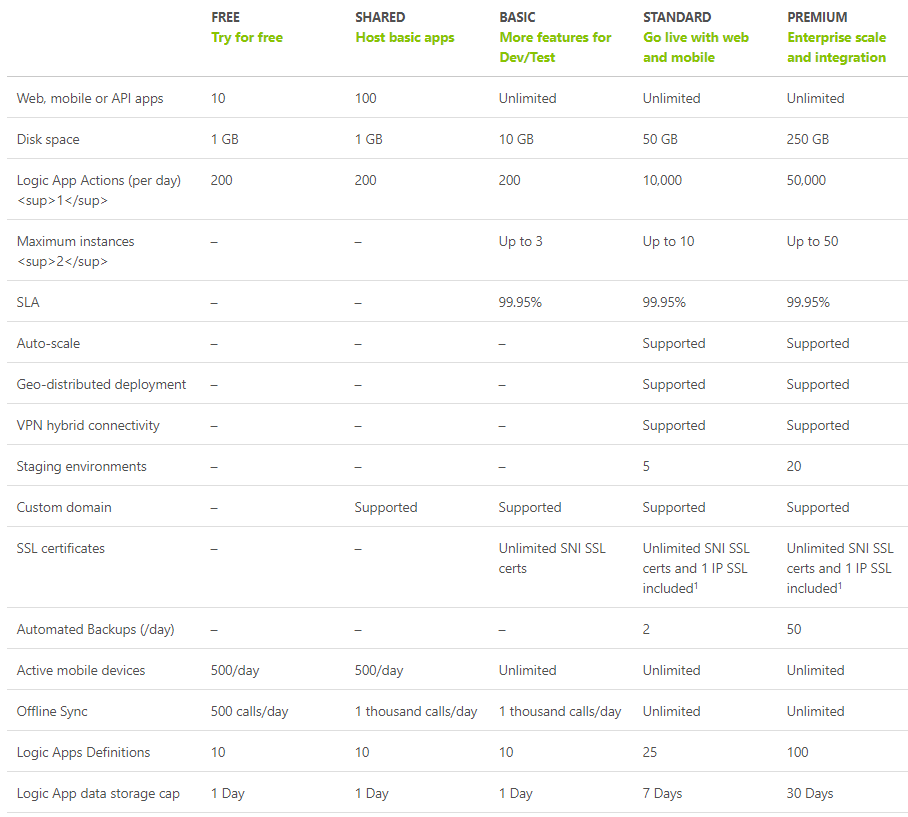
Task: Select the 'Geo-distributed deployment' row label
Action: (101, 384)
